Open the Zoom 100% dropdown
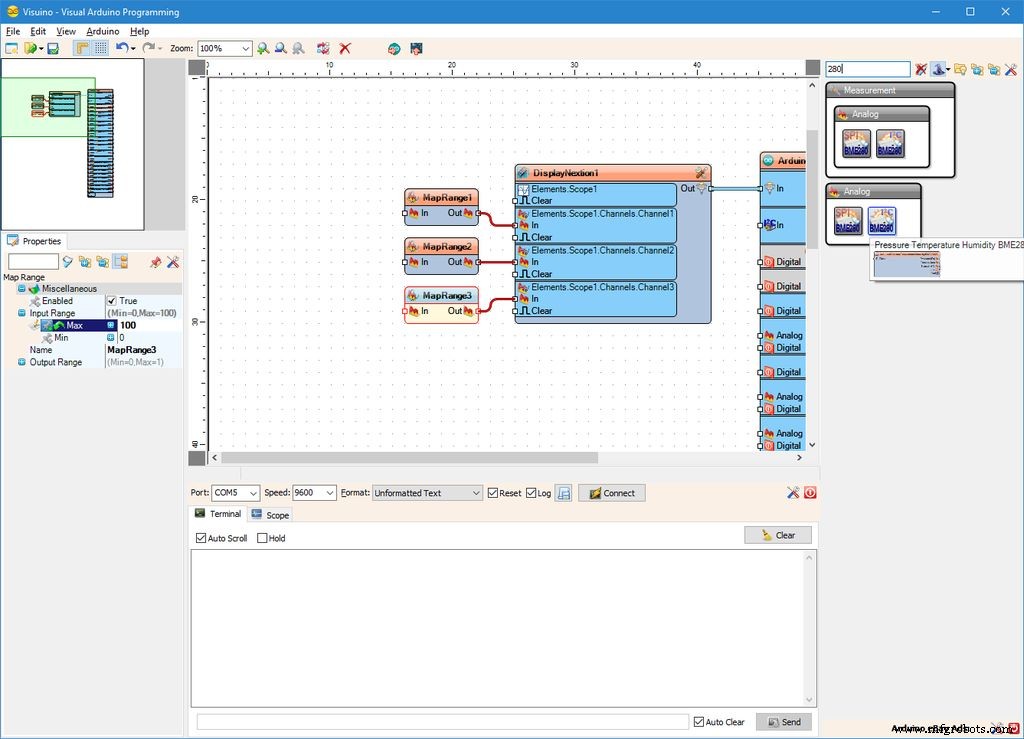The image size is (1024, 739). click(x=245, y=48)
